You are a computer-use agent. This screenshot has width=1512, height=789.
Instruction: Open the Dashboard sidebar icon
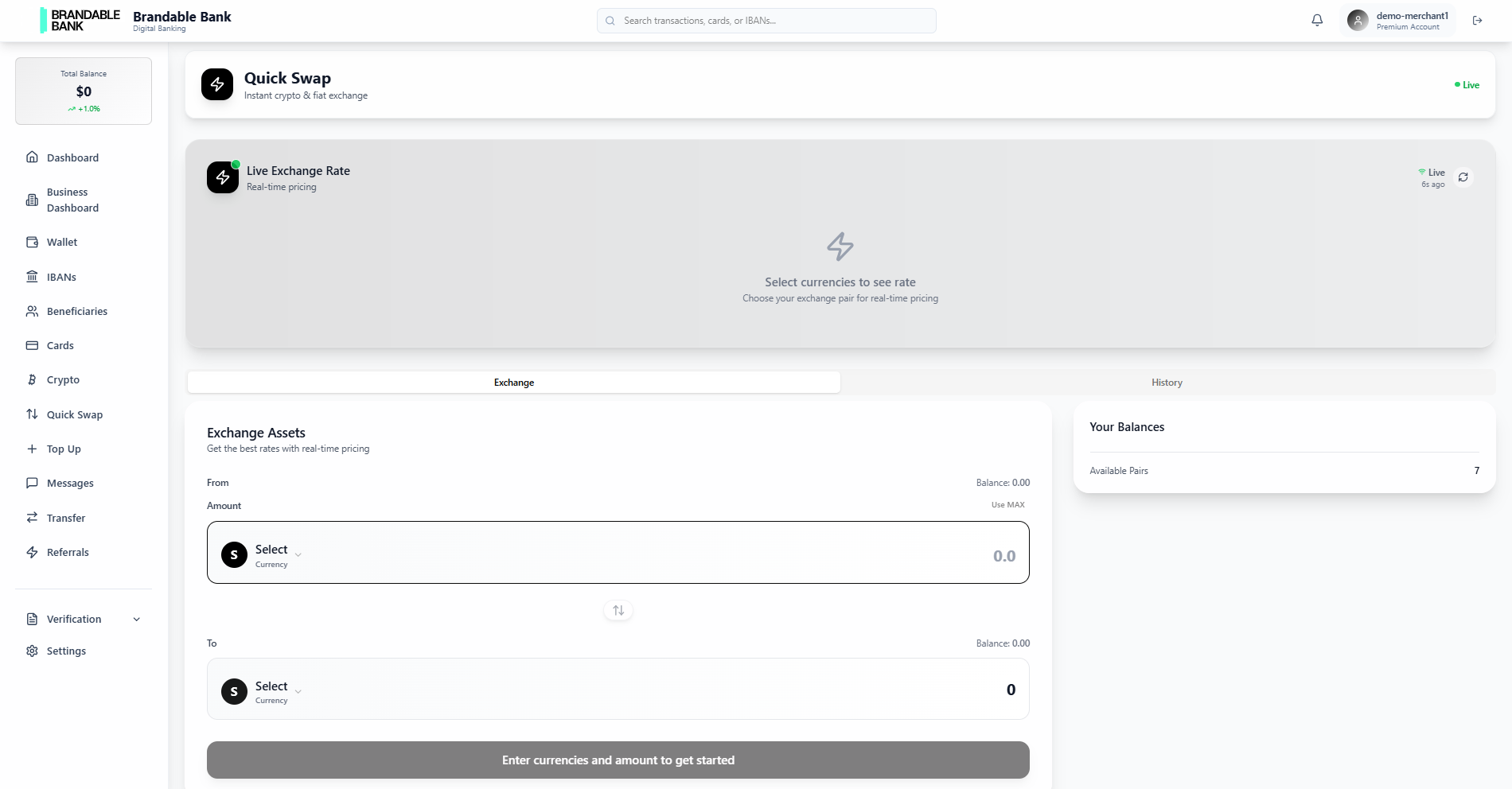tap(32, 157)
